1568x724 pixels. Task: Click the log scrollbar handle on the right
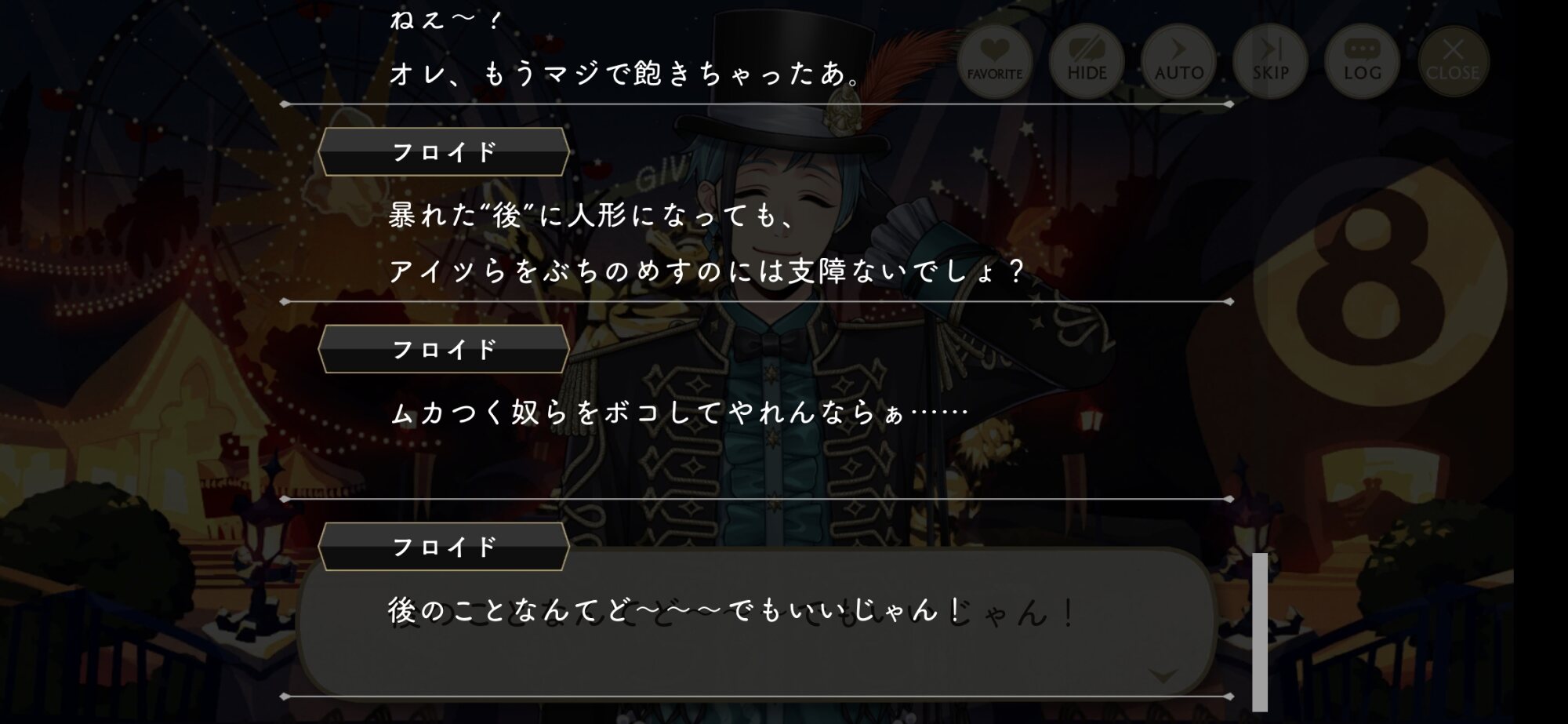1260,631
